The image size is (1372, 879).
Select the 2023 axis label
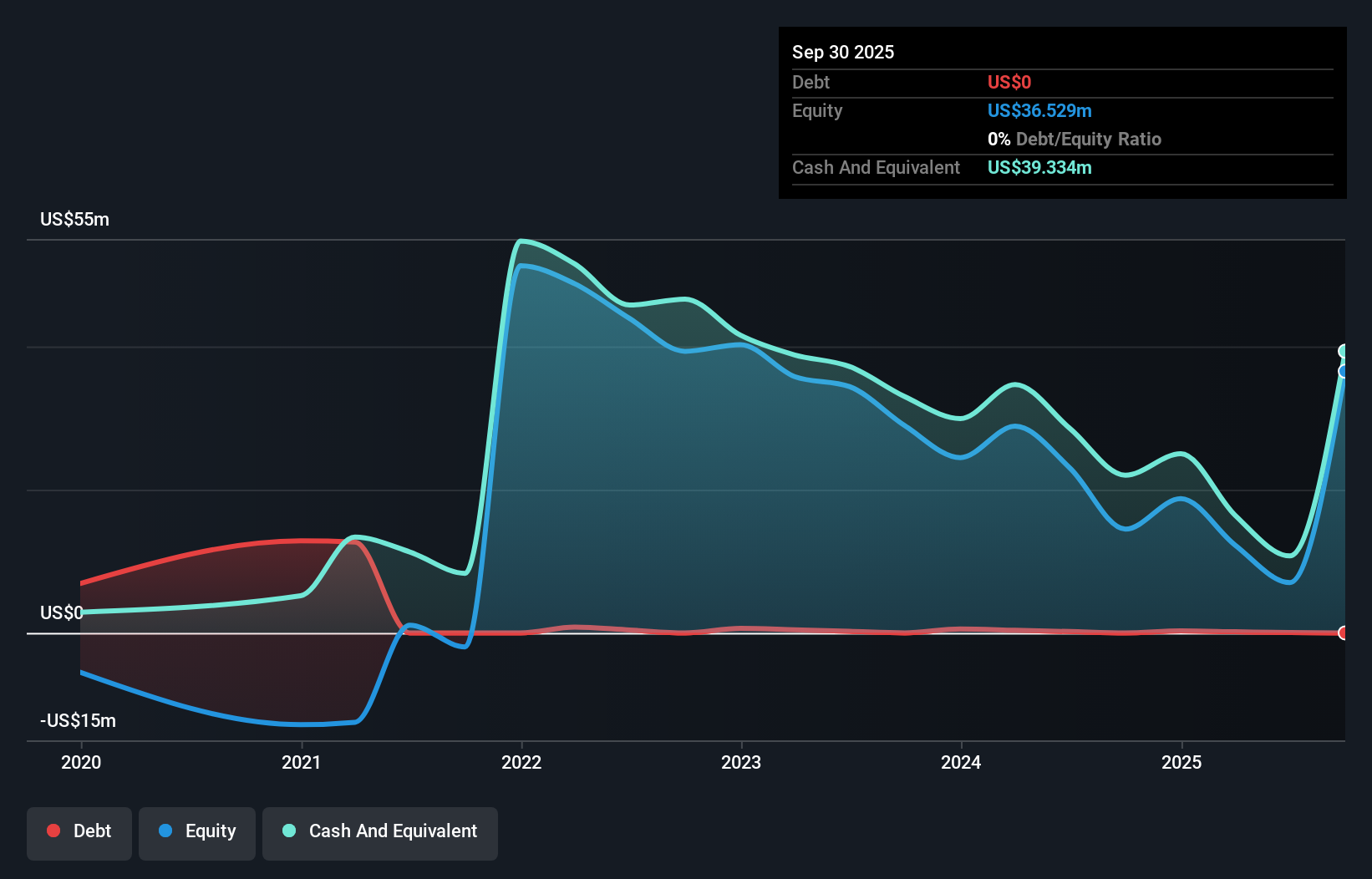(743, 762)
